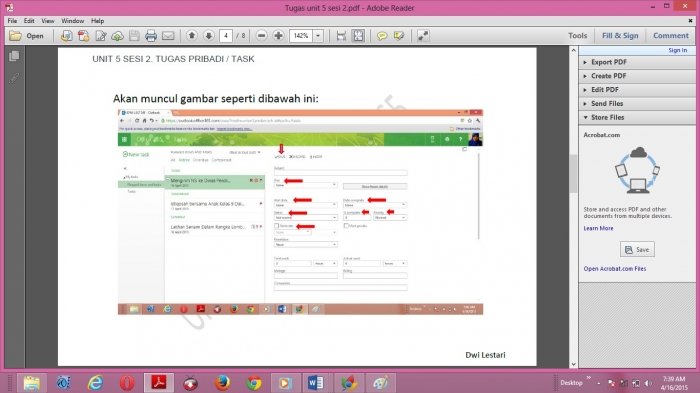
Task: Click the Acrobat.com heading text
Action: click(601, 135)
